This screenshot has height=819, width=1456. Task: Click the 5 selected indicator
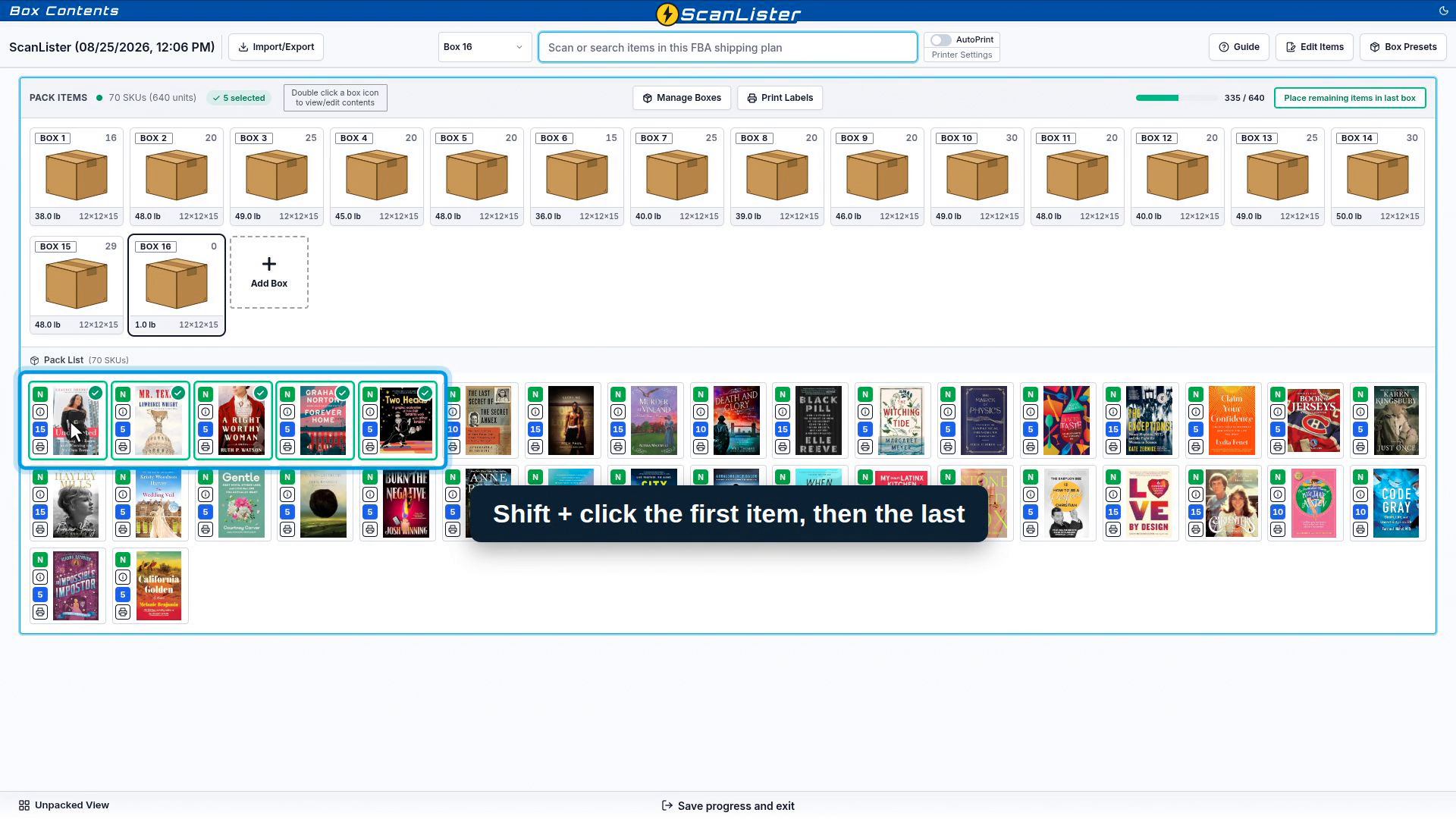click(x=239, y=98)
